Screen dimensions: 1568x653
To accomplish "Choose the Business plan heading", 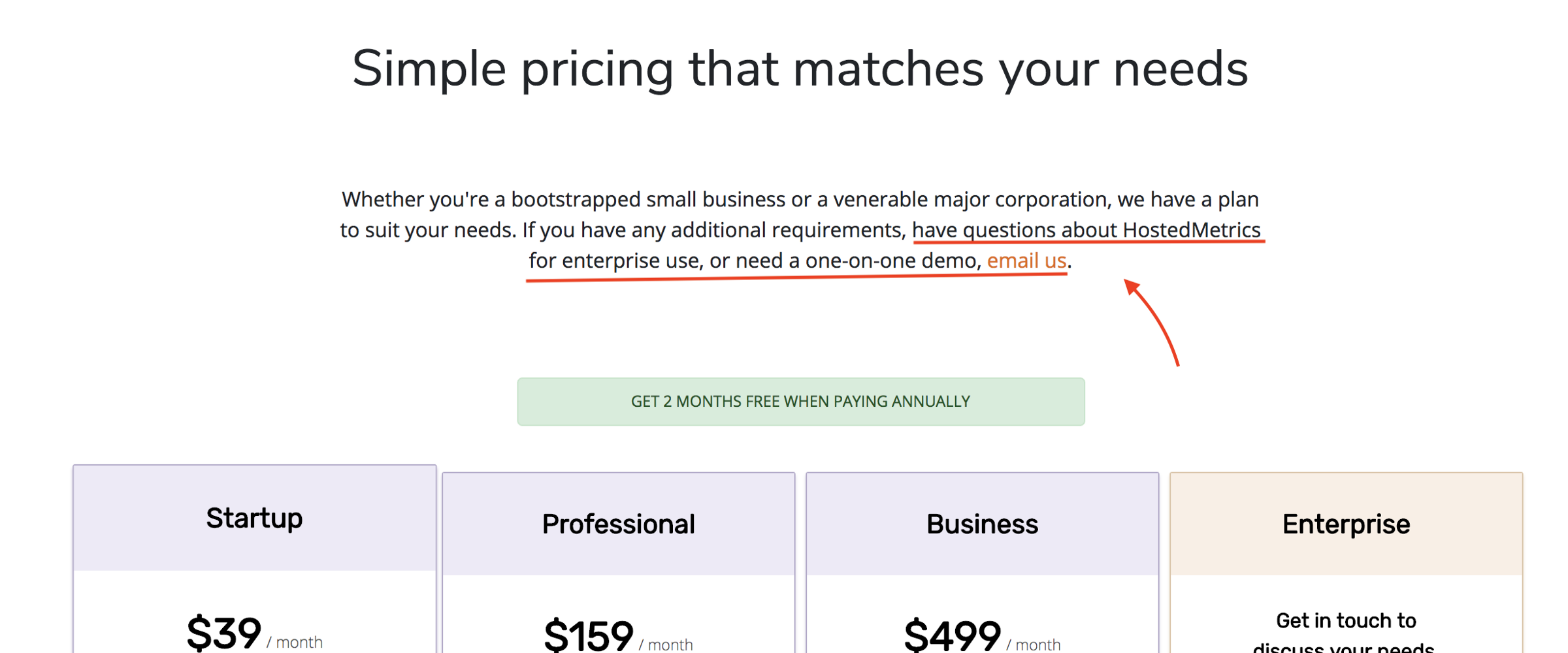I will [982, 524].
